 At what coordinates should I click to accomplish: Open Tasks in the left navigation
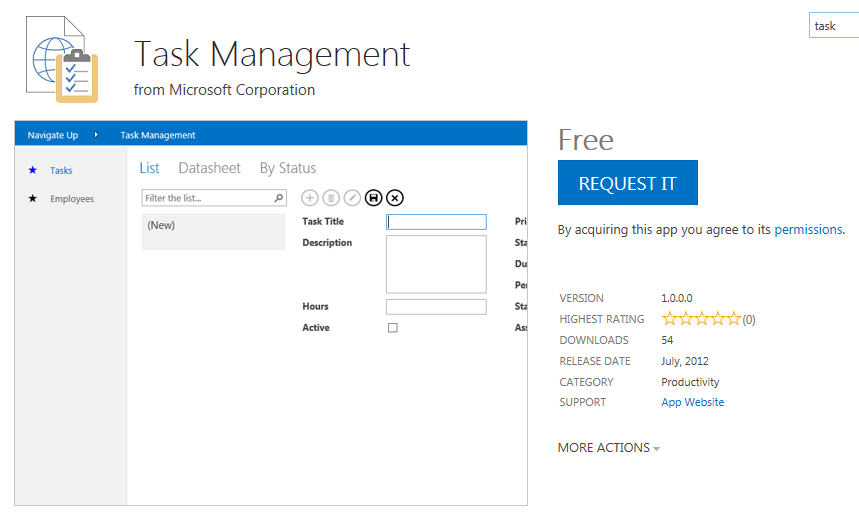tap(61, 170)
